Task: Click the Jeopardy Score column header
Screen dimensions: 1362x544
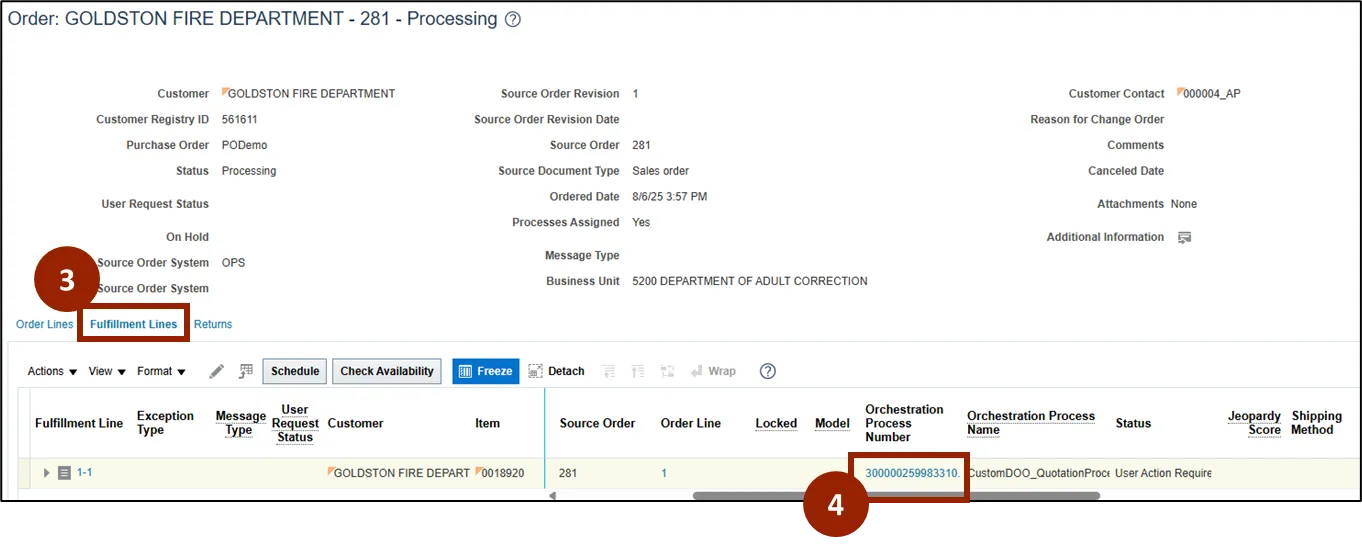Action: (1254, 423)
